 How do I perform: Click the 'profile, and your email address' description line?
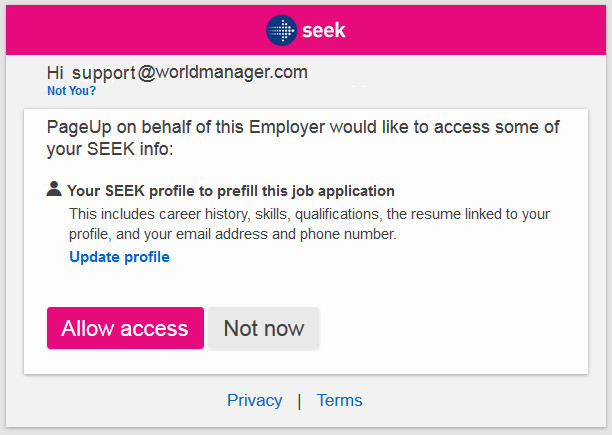click(x=233, y=234)
